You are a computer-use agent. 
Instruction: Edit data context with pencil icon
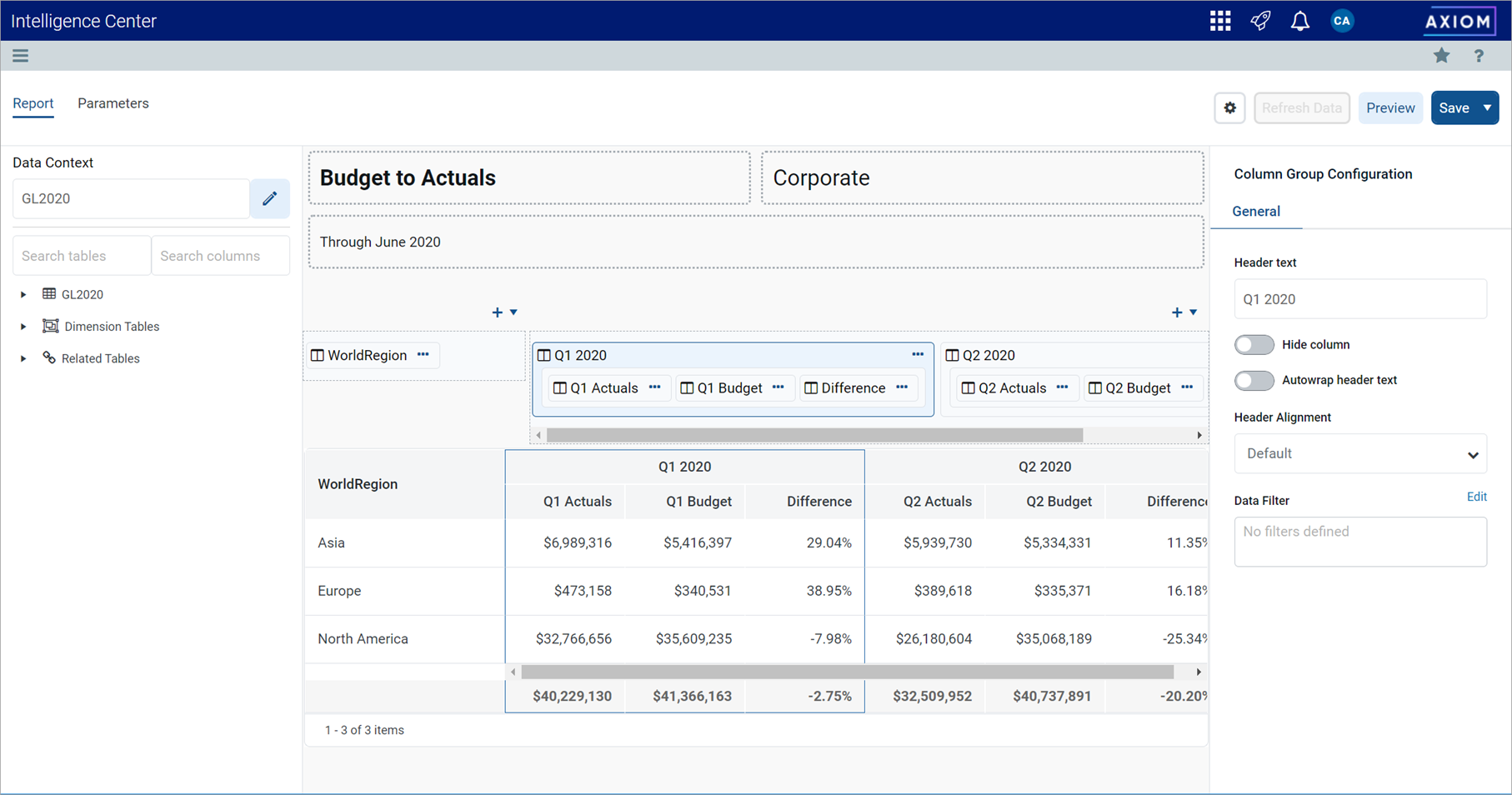coord(269,198)
